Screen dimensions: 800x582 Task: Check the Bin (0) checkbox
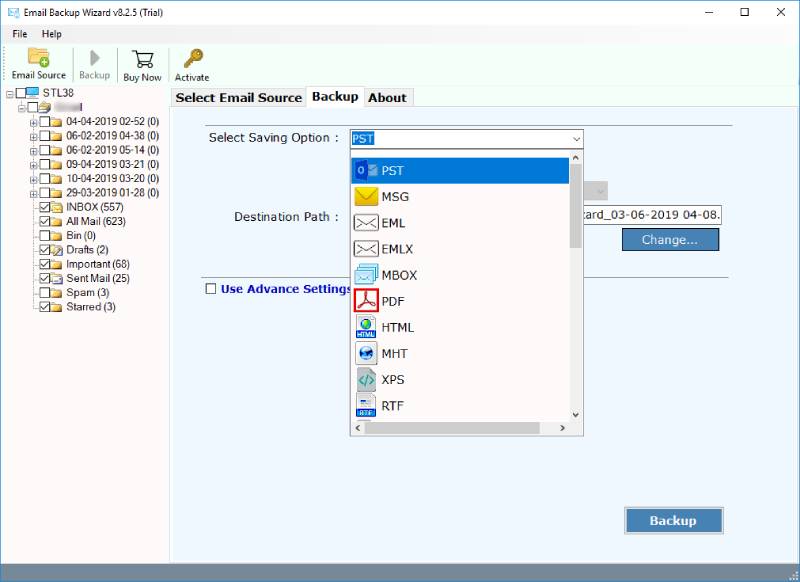[x=44, y=236]
